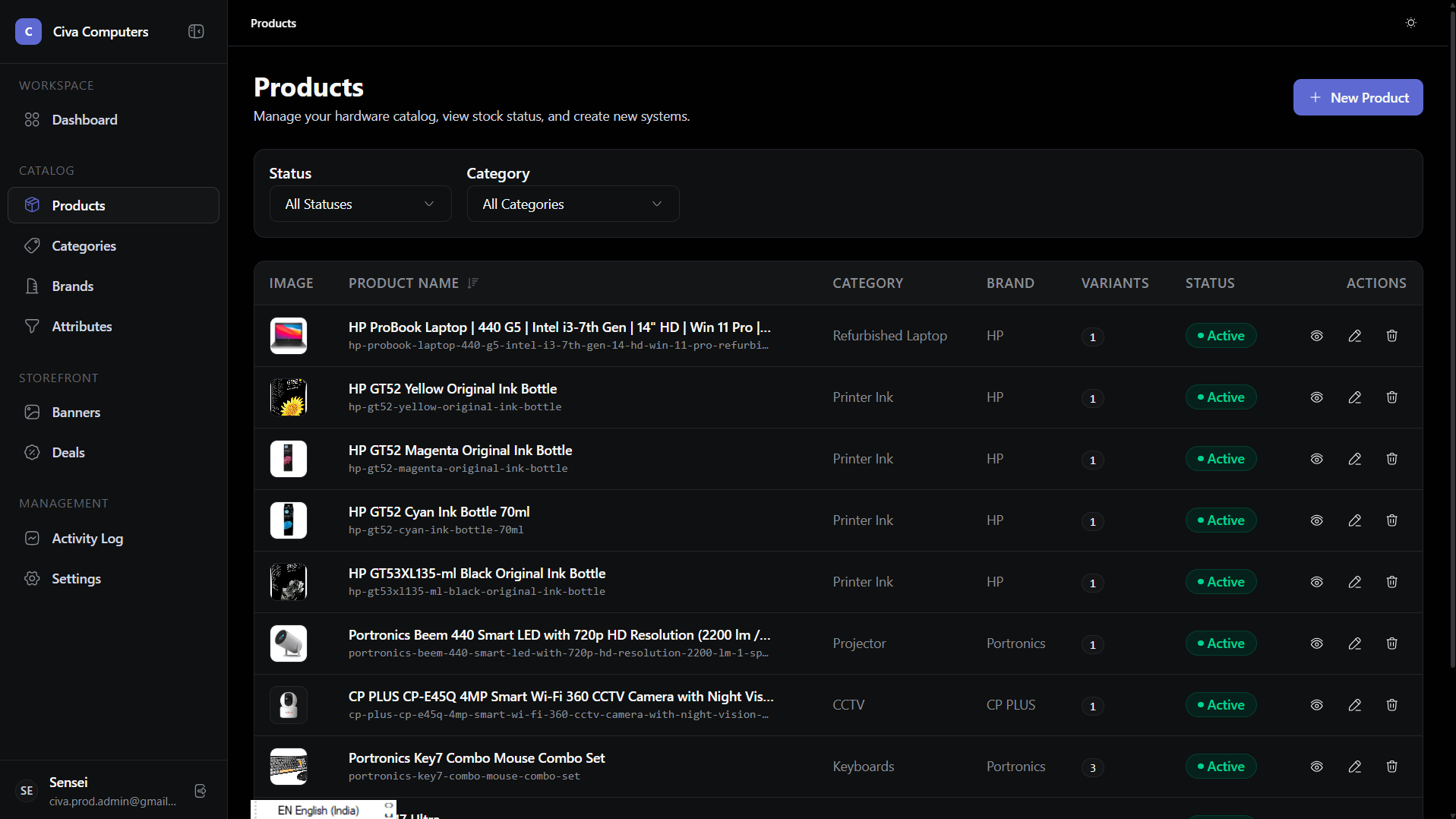View HP GT52 Magenta Ink Bottle
The image size is (1456, 819).
[1317, 459]
